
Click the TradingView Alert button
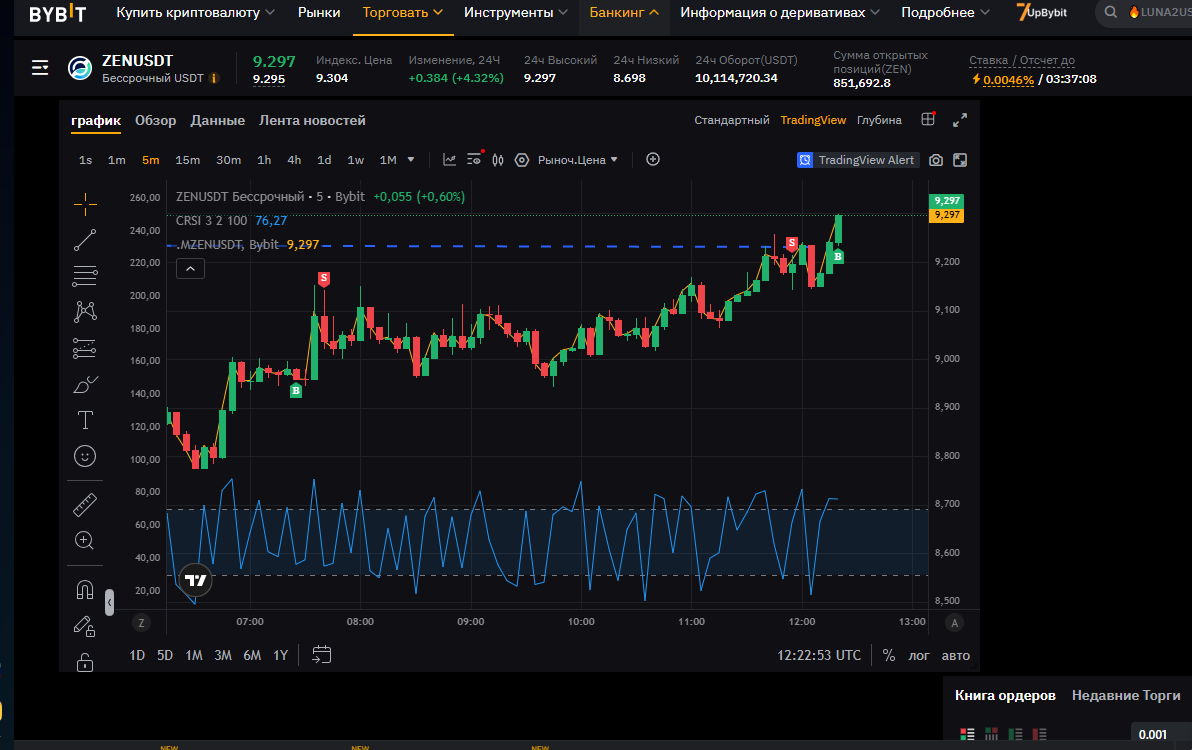coord(857,160)
